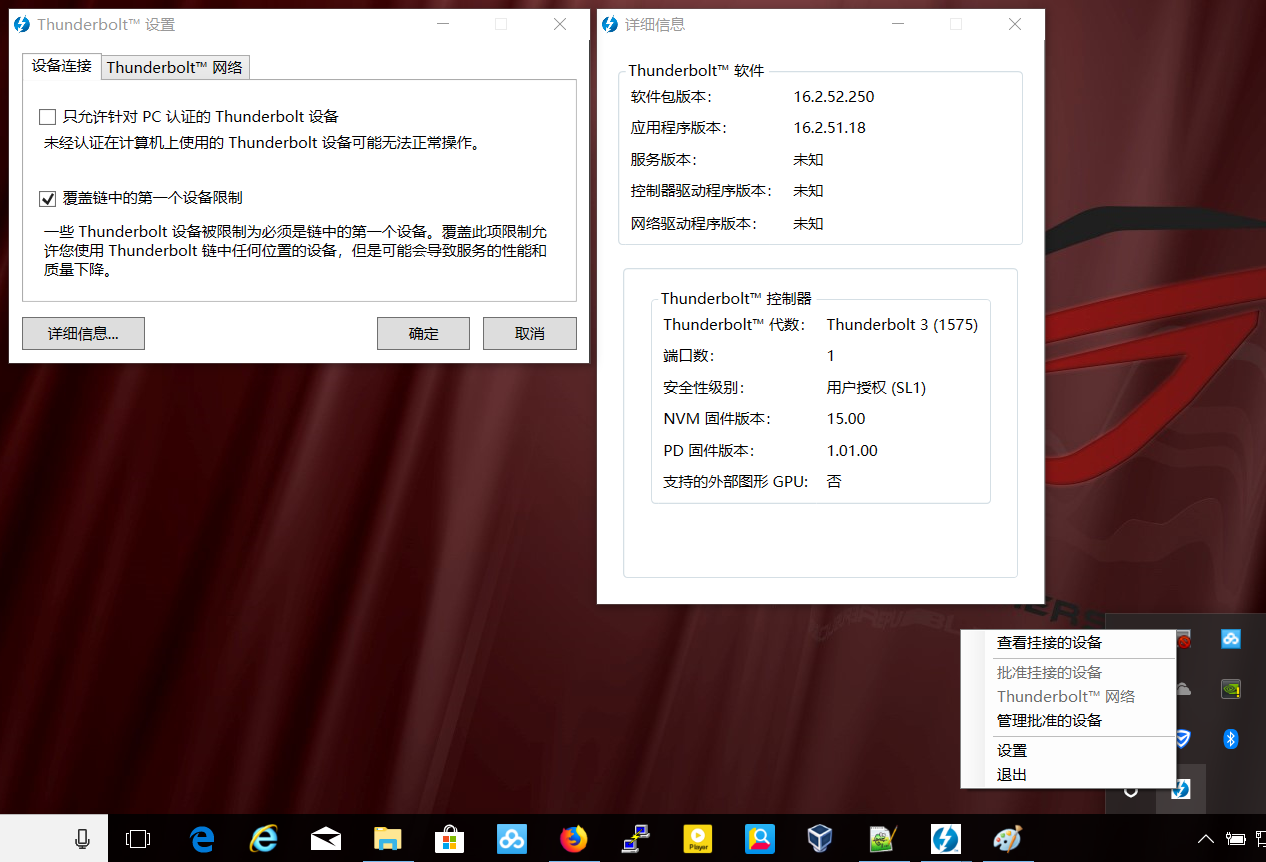The image size is (1266, 862).
Task: Select the Thunderbolt app on the taskbar
Action: [945, 839]
